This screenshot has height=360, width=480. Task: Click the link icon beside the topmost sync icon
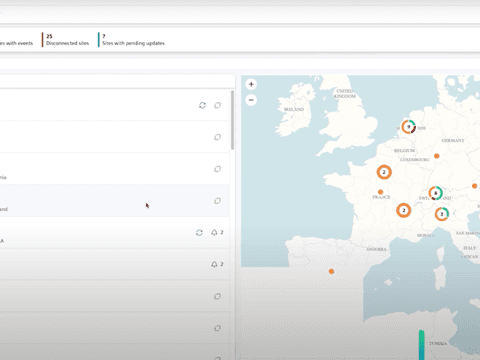tap(217, 105)
